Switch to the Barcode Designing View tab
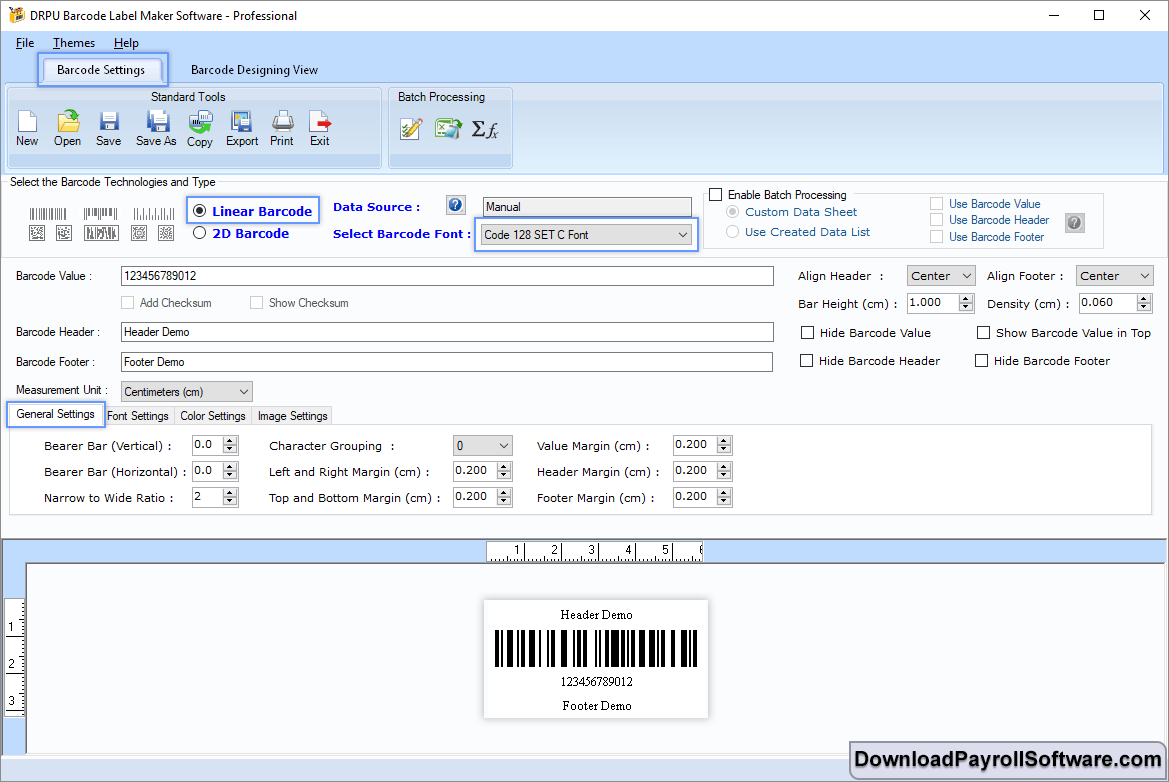Screen dimensions: 1169x782 tap(254, 70)
